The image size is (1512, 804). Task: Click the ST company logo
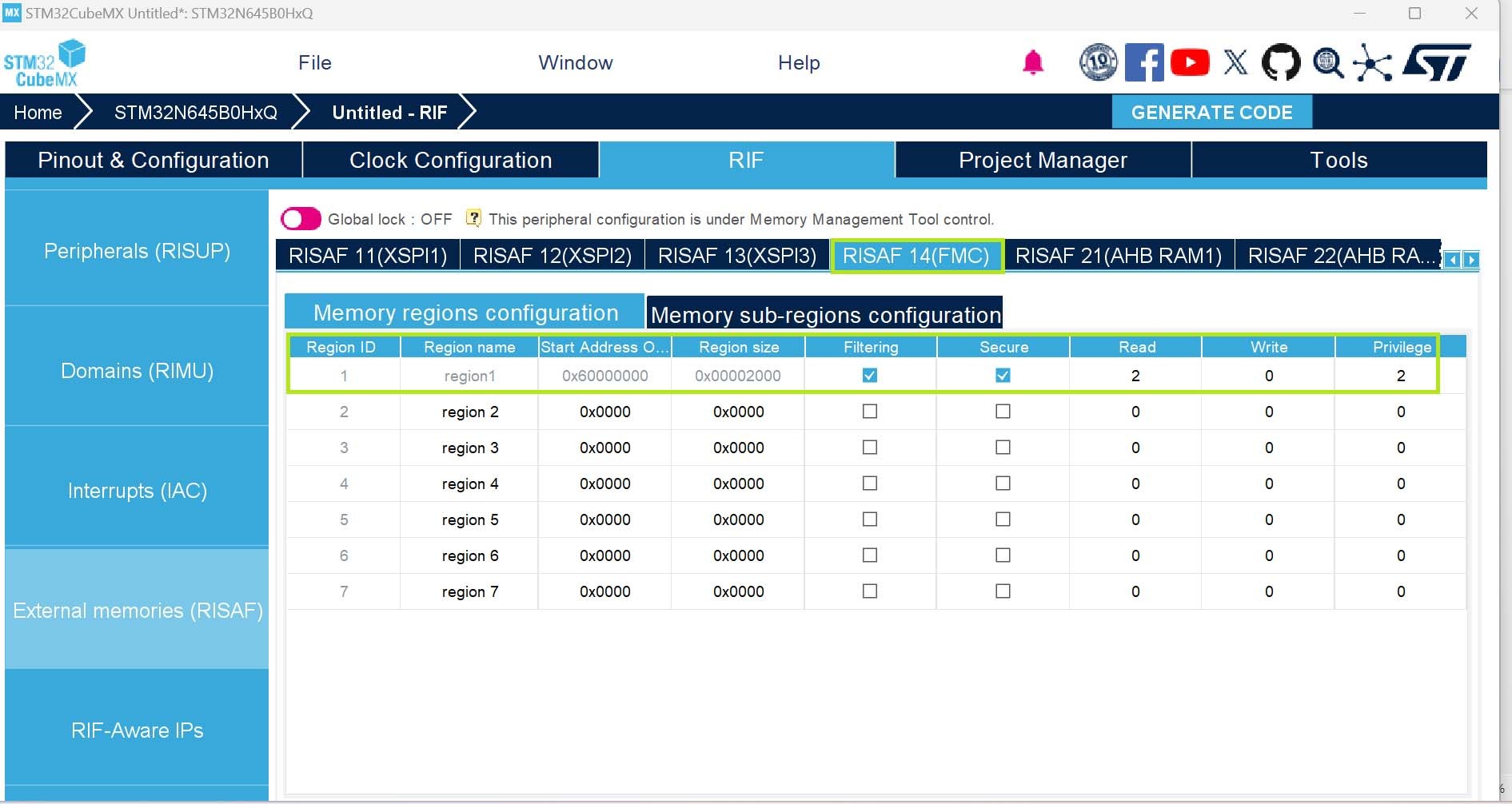[x=1438, y=62]
